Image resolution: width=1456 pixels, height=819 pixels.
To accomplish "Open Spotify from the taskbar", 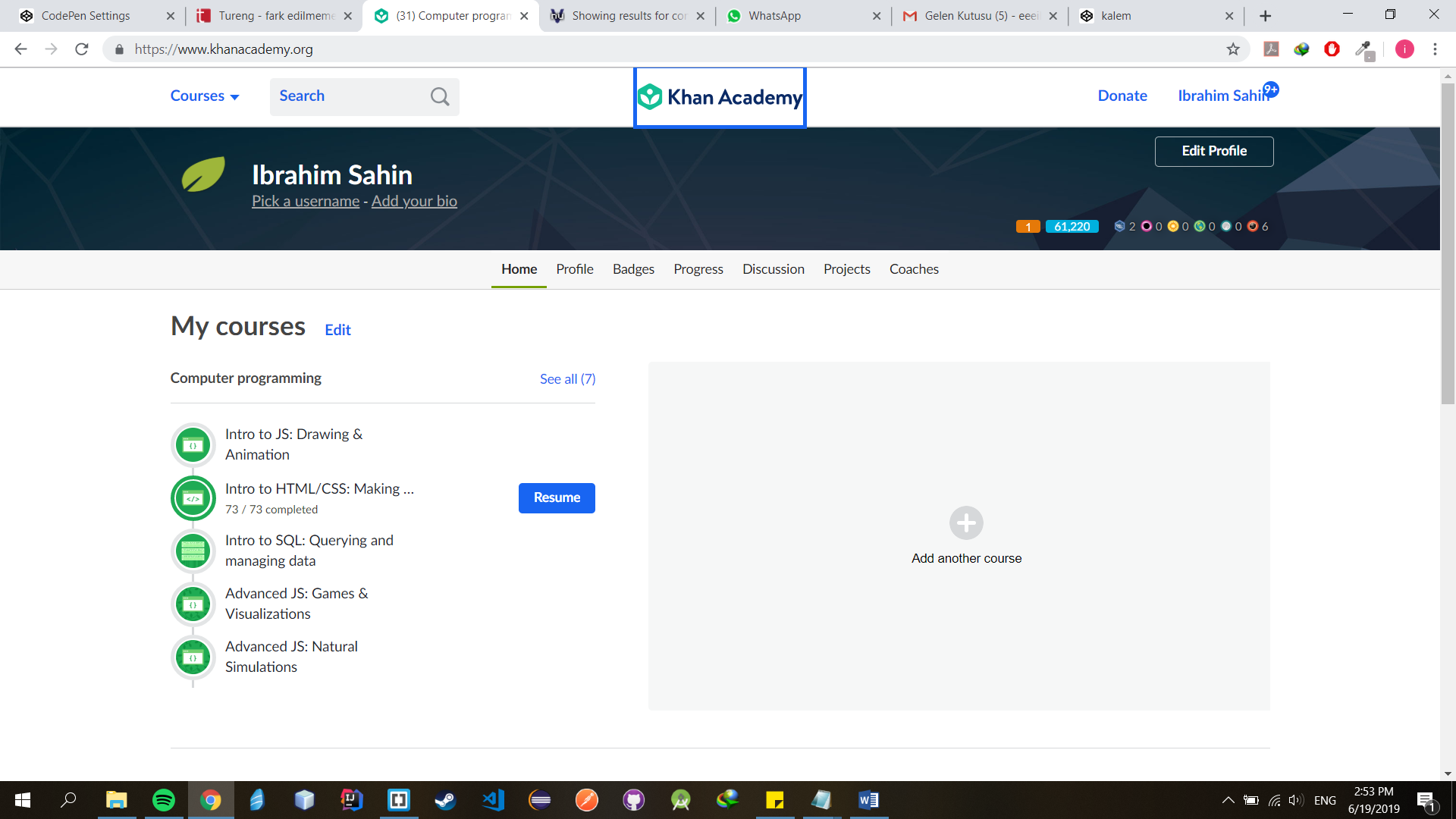I will [164, 800].
